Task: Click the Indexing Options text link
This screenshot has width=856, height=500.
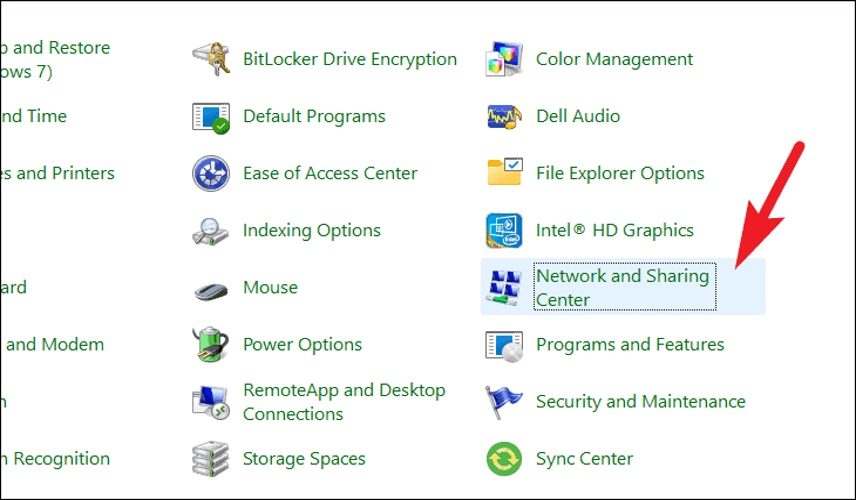Action: click(x=312, y=231)
